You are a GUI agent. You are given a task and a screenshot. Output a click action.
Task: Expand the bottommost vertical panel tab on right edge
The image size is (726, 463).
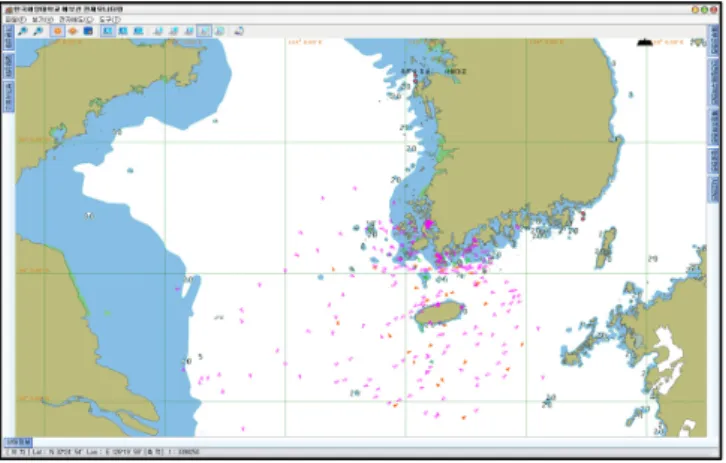(714, 189)
